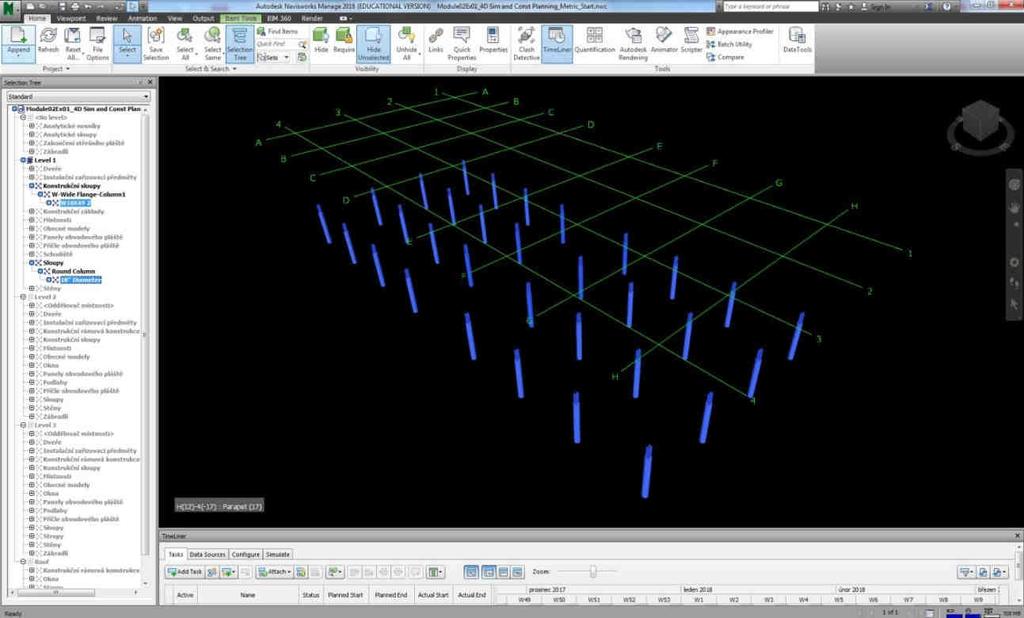Click the Compare tool

tap(725, 57)
